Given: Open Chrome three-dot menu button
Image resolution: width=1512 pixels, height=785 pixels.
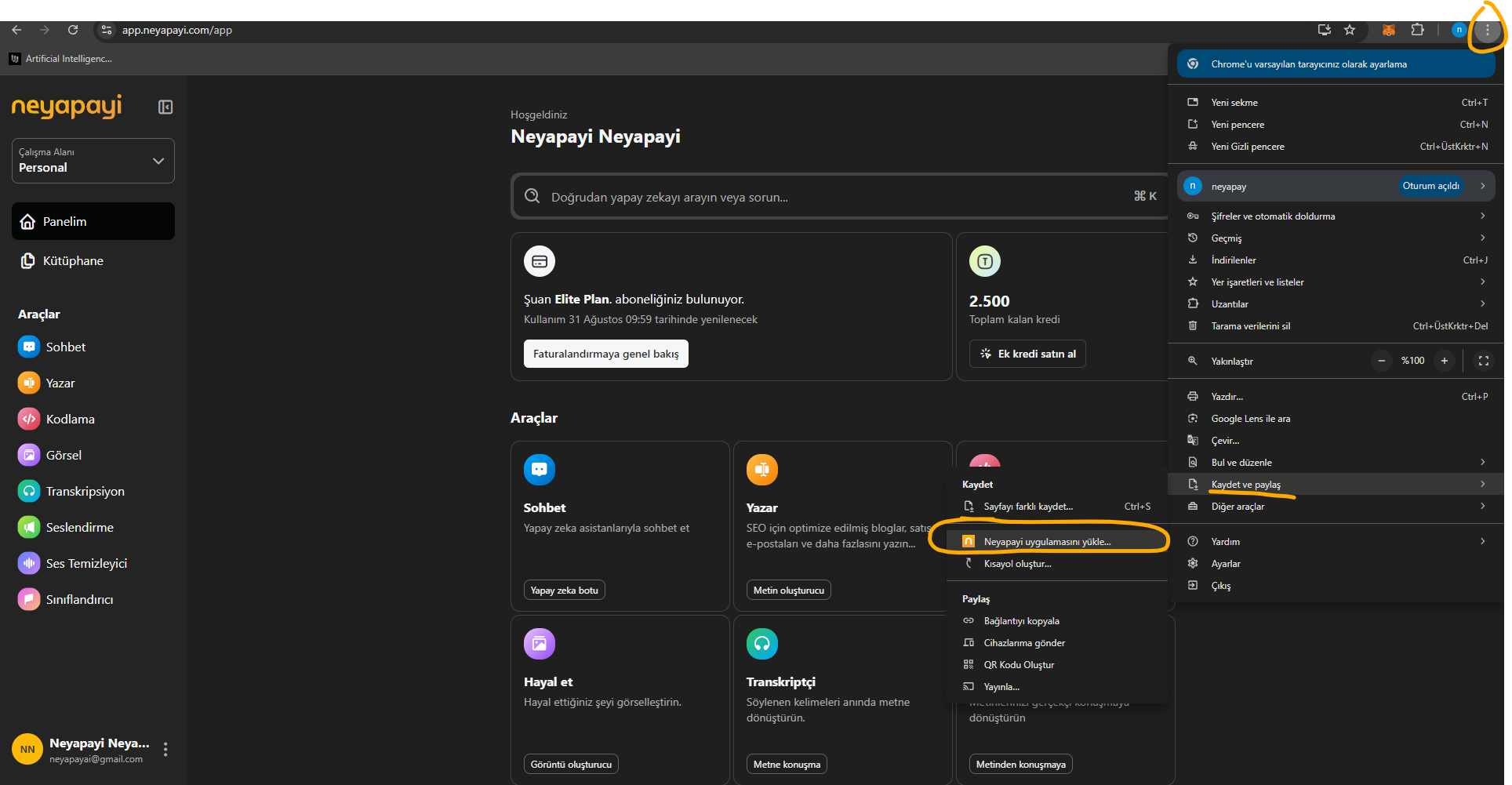Looking at the screenshot, I should coord(1487,30).
